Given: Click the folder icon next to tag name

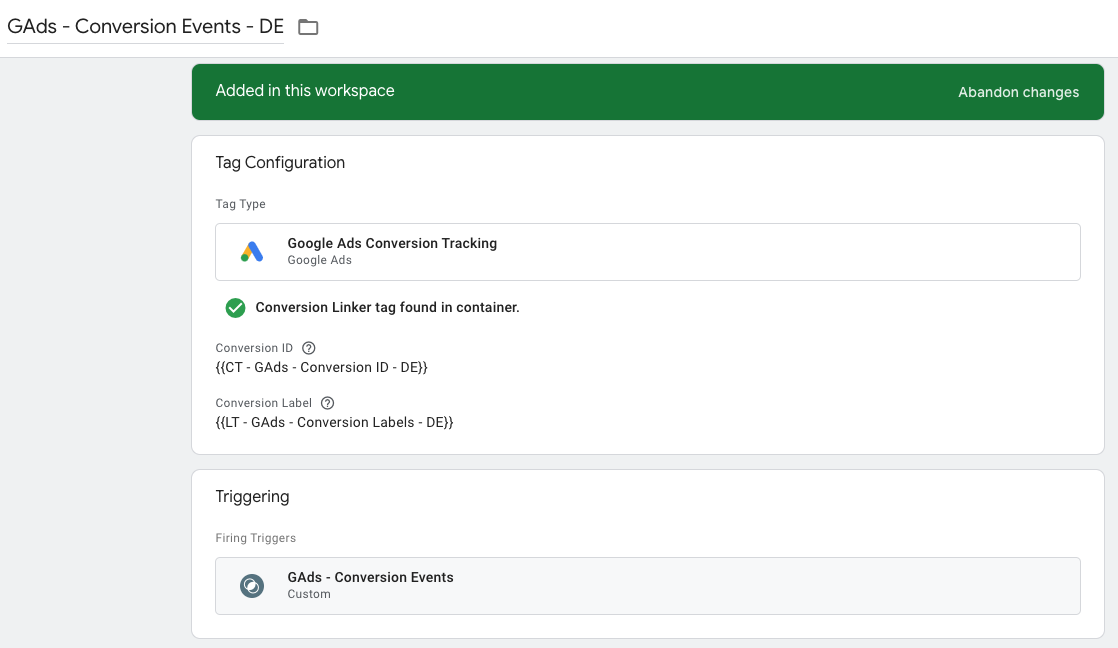Looking at the screenshot, I should click(308, 27).
